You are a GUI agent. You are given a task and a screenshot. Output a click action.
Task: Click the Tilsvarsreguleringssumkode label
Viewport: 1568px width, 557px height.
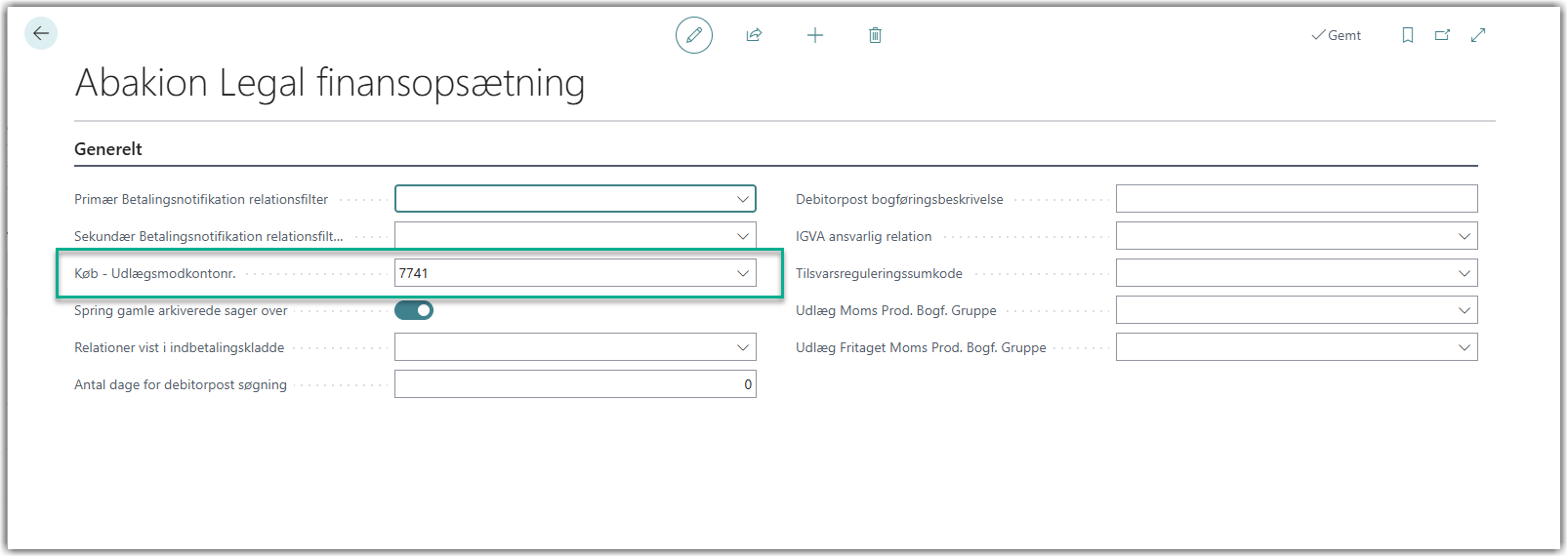pyautogui.click(x=879, y=273)
